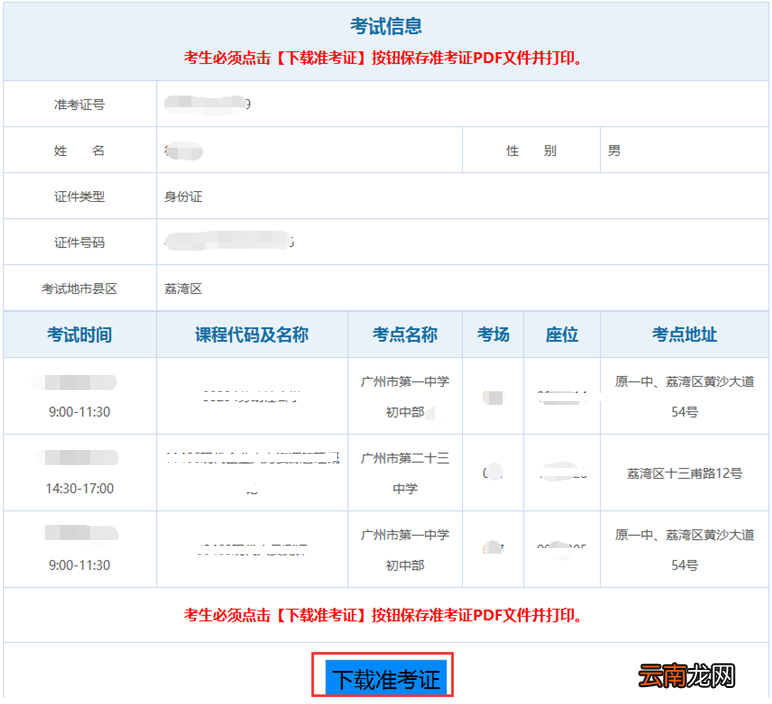This screenshot has height=704, width=772.
Task: Click the 姓名 label cell
Action: [79, 150]
